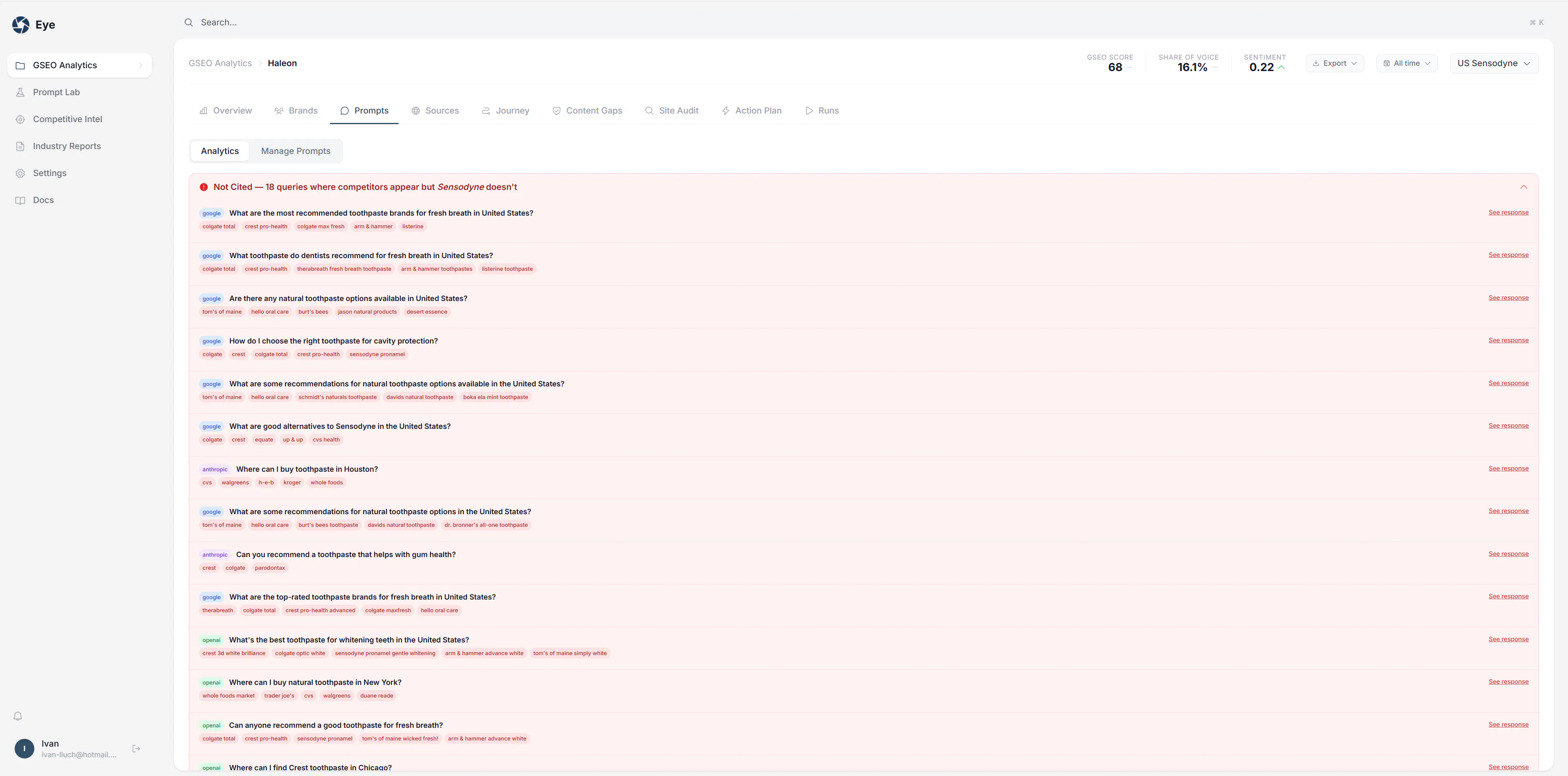The width and height of the screenshot is (1568, 776).
Task: Click the tom's of maine wicked fresh! tag
Action: pos(400,739)
